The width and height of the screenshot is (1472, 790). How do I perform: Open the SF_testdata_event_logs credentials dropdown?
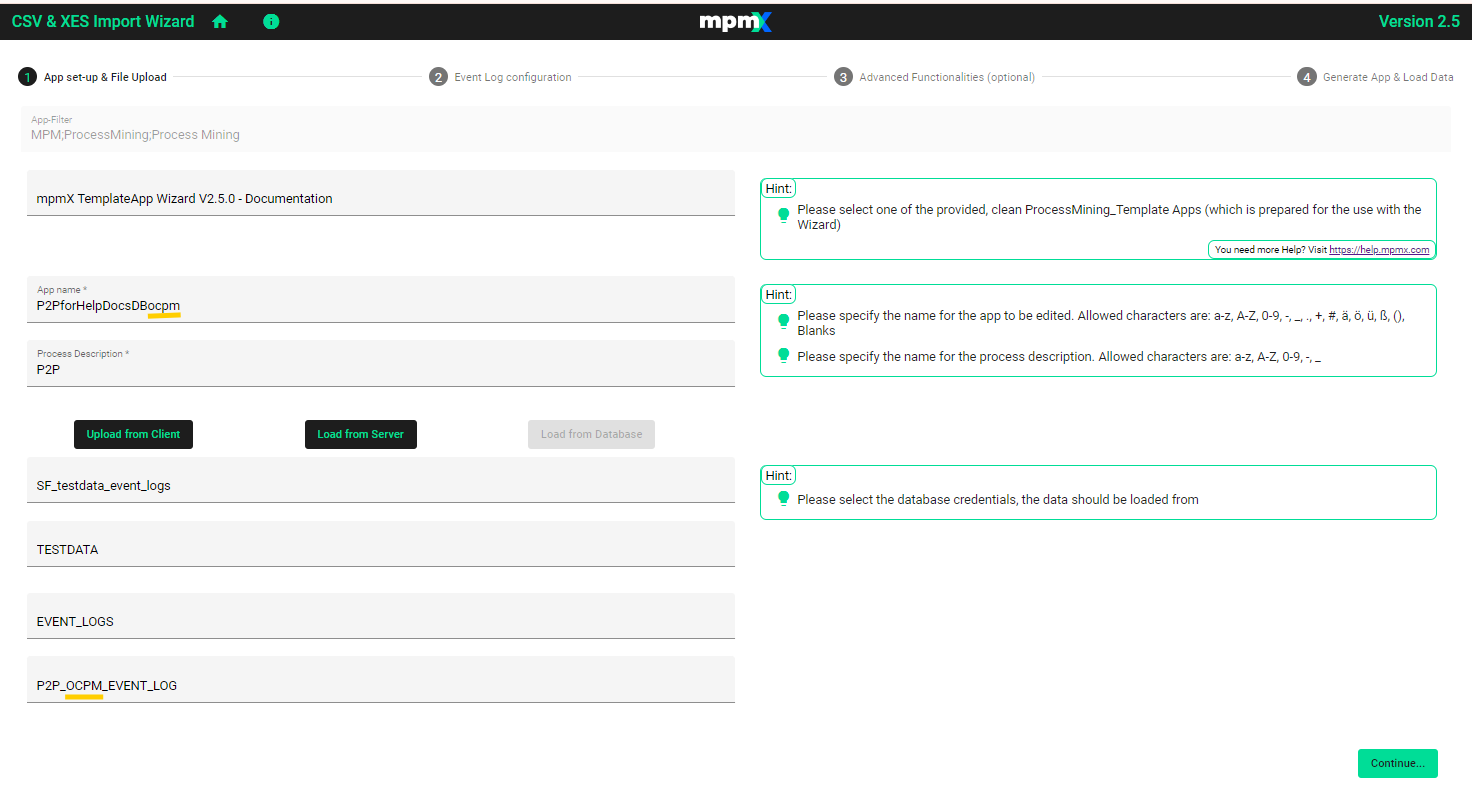pos(381,480)
